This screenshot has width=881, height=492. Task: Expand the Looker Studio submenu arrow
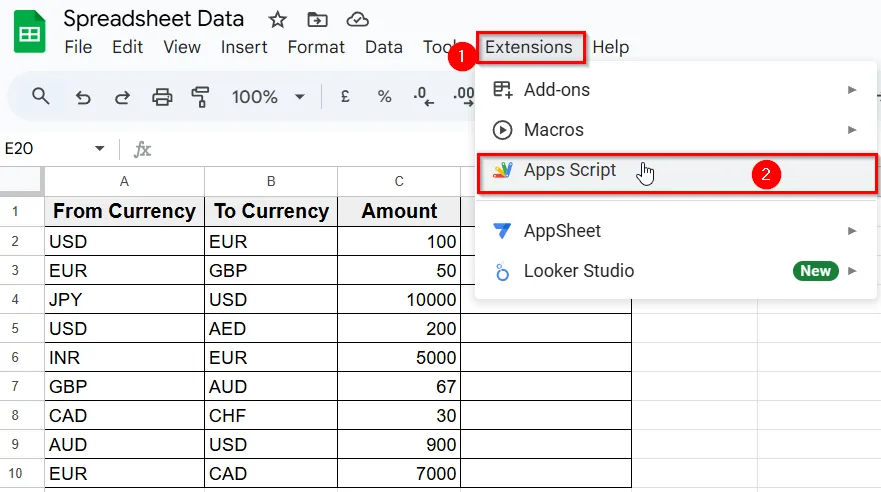(852, 271)
